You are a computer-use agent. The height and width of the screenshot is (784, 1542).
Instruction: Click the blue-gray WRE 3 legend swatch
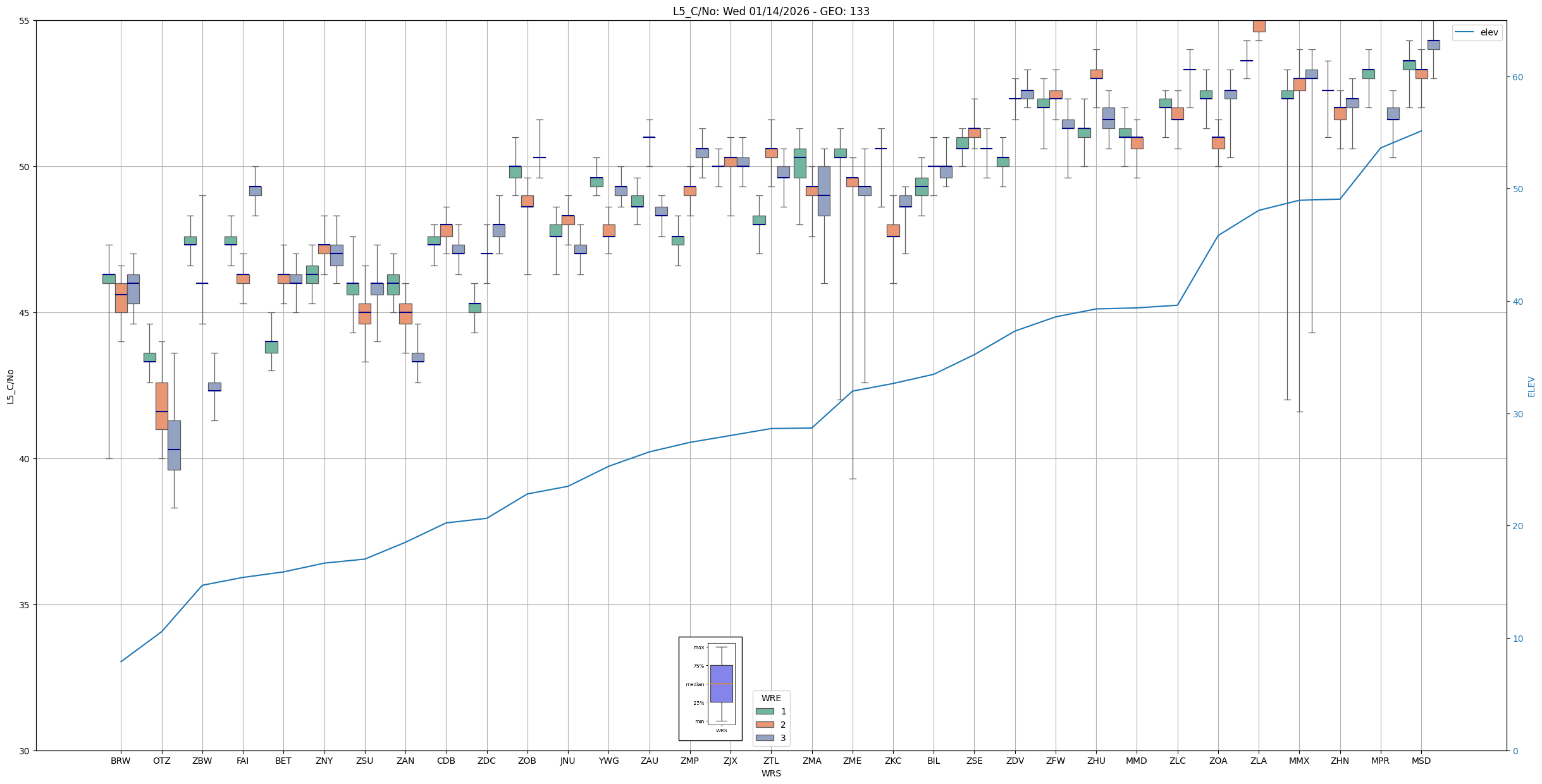click(764, 738)
